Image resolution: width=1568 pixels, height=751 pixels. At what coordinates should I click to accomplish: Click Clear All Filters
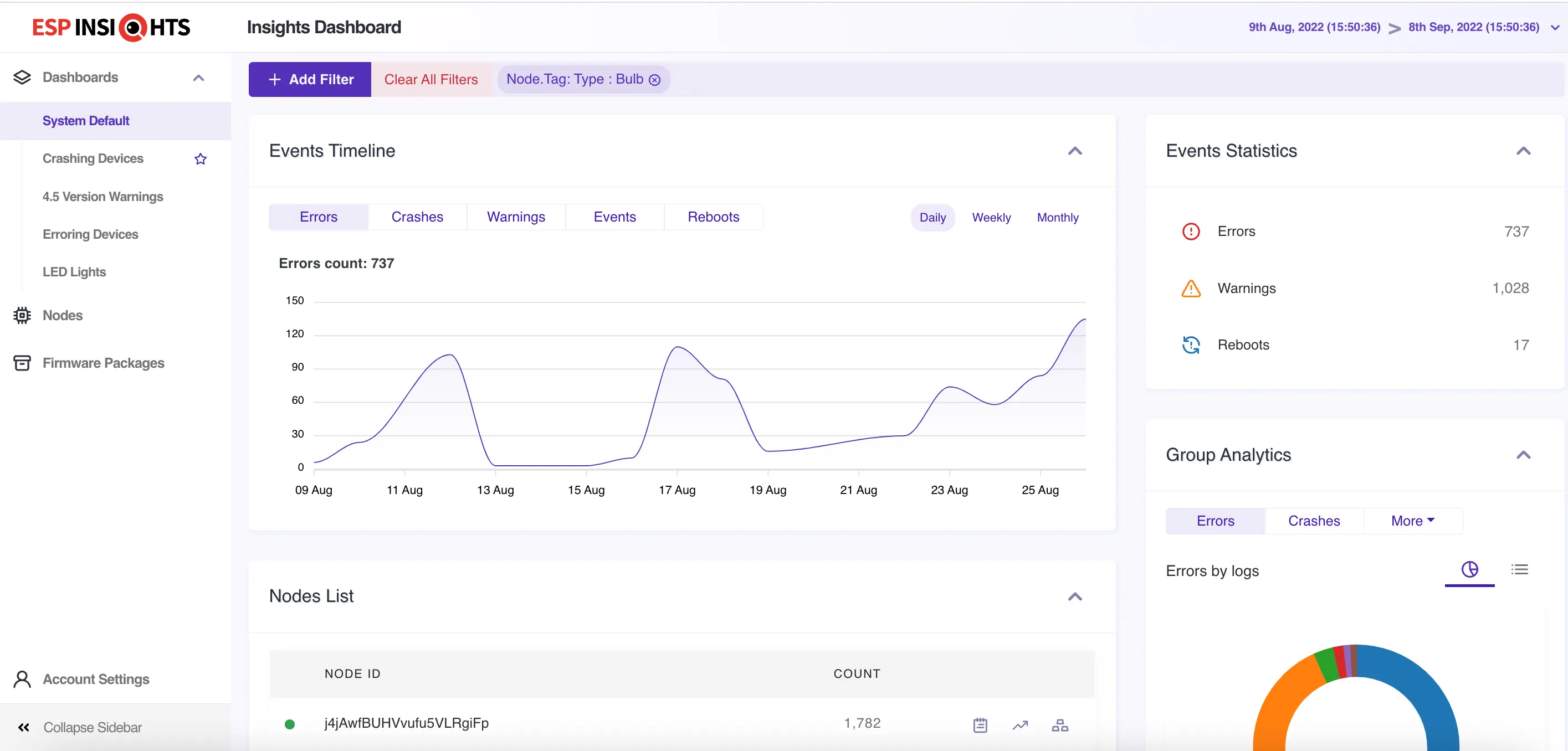(431, 79)
